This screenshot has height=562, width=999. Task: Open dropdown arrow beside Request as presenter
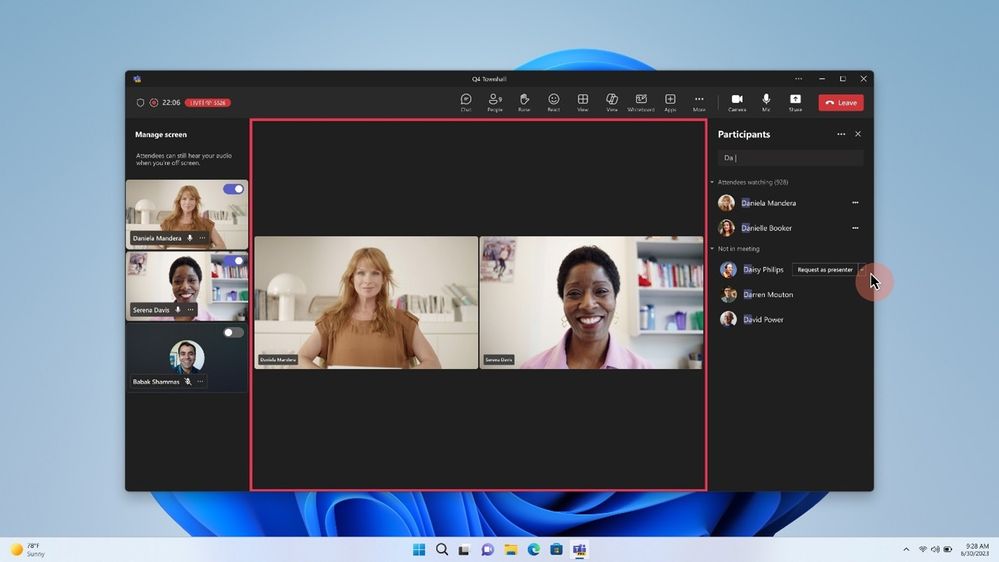pyautogui.click(x=861, y=270)
